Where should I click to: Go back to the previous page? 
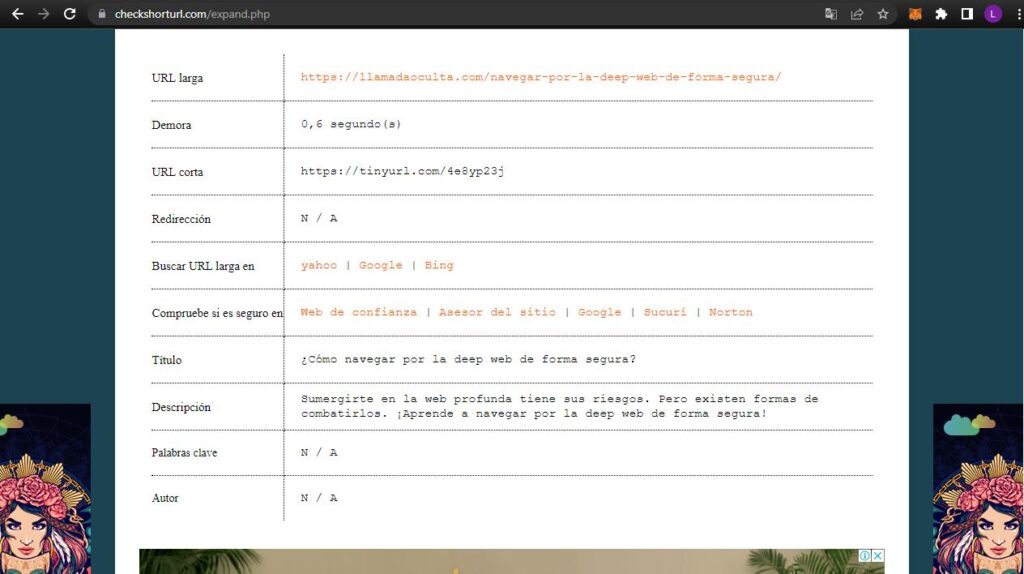[17, 14]
